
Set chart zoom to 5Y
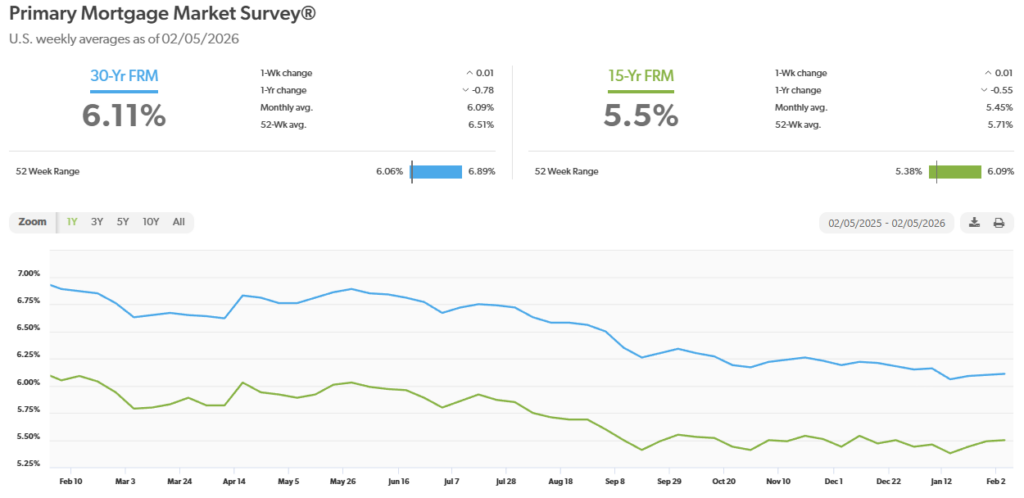point(122,222)
